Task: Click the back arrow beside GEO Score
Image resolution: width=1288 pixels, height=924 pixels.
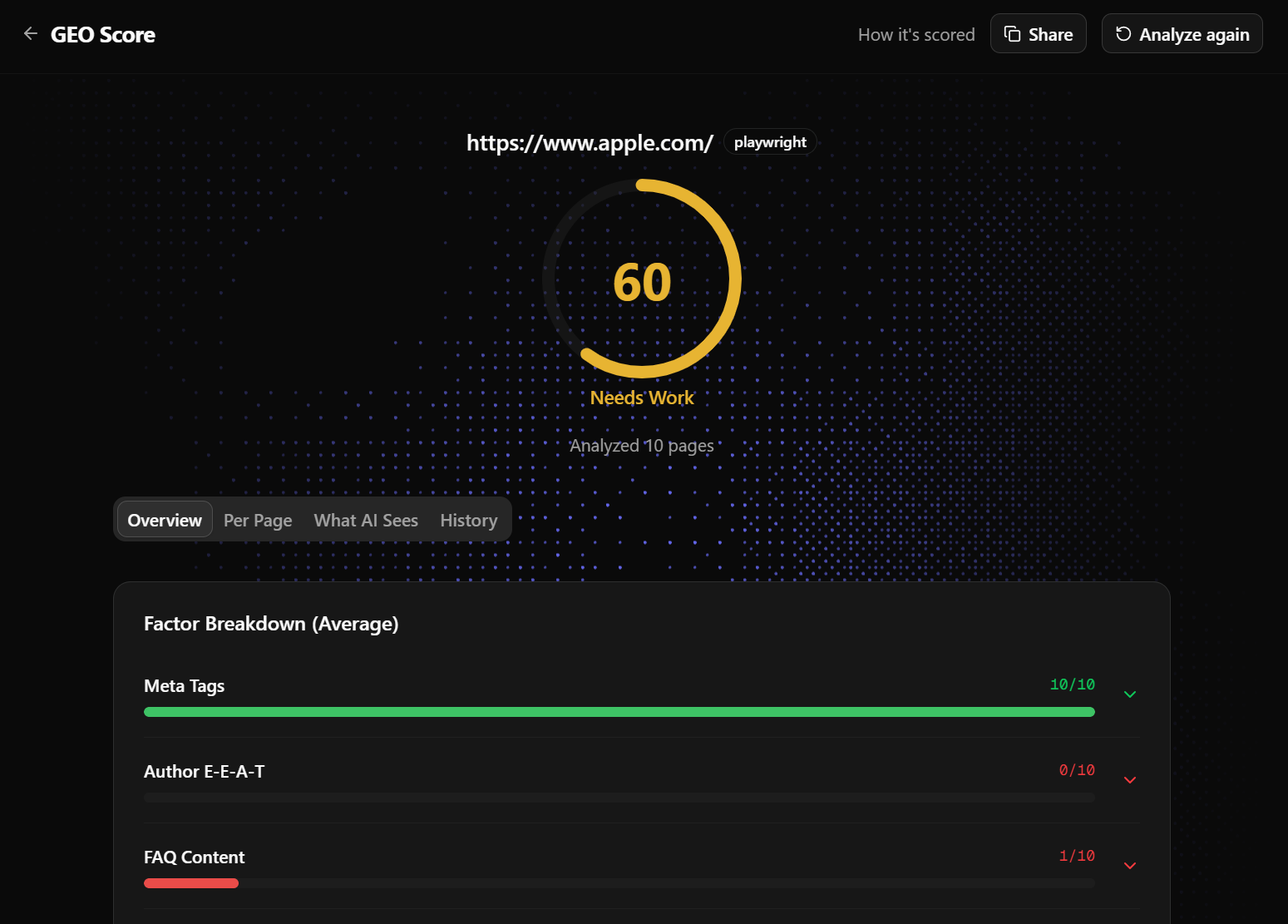Action: 31,34
